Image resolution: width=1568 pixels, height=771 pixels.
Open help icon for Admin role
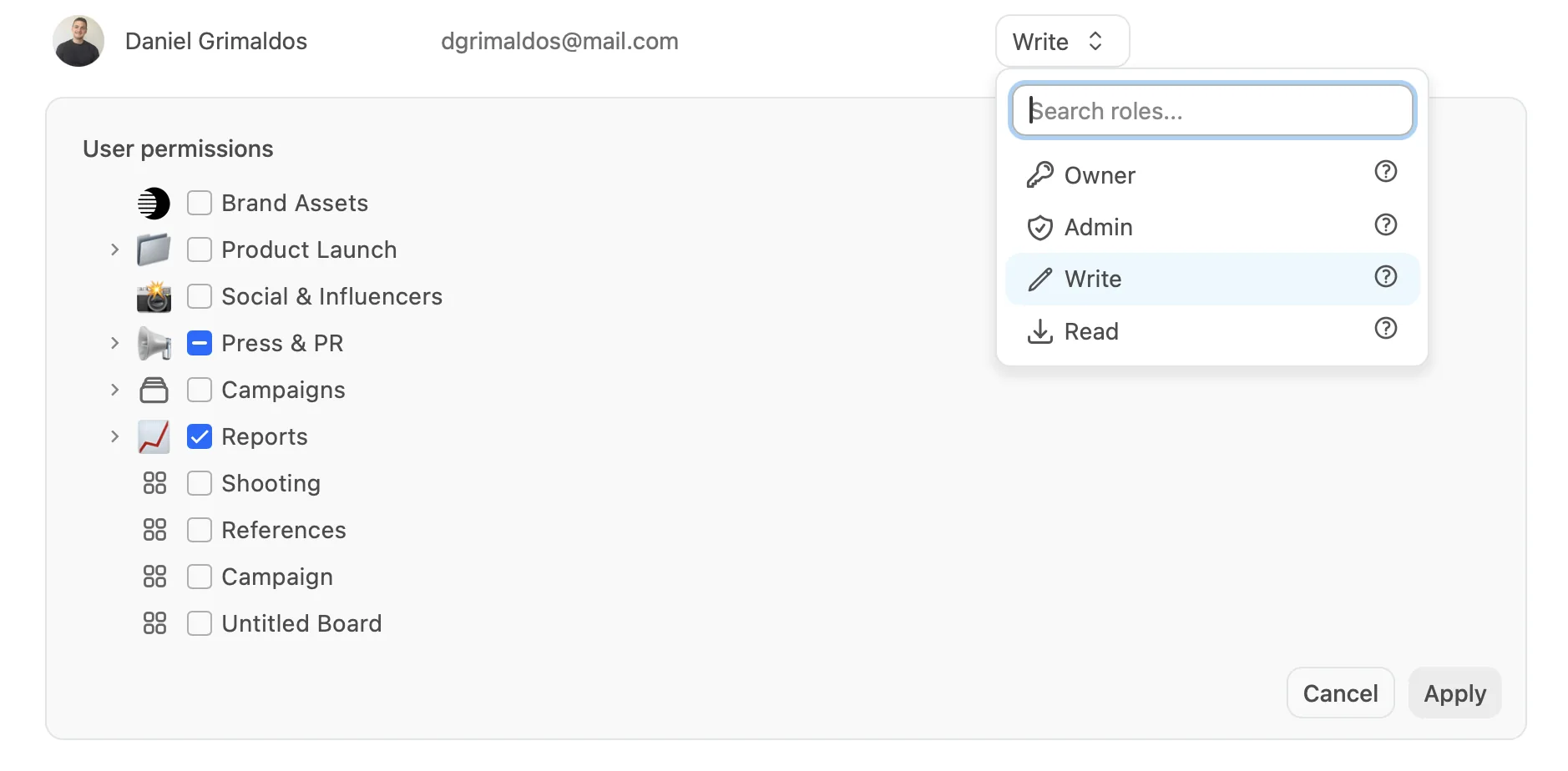(x=1386, y=224)
